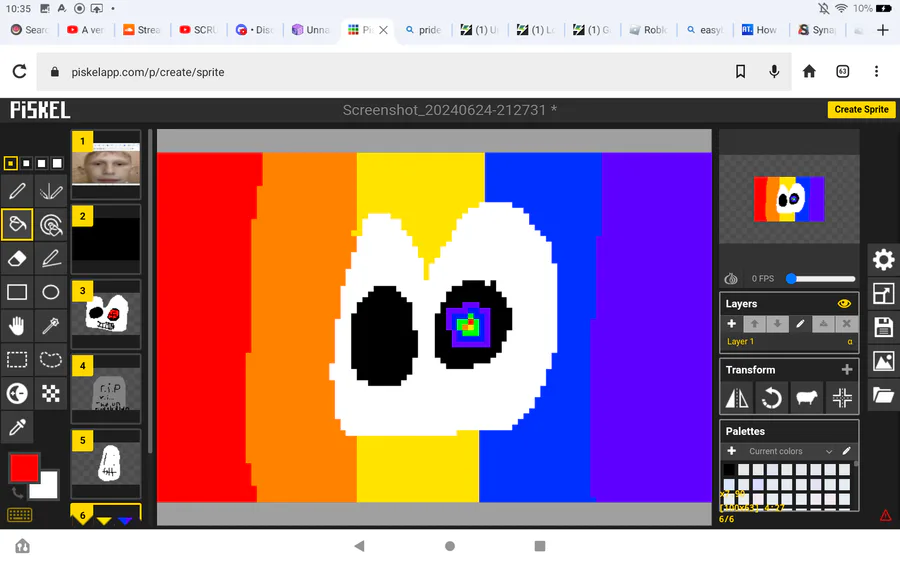Open the Resize panel
This screenshot has width=900, height=563.
point(883,294)
